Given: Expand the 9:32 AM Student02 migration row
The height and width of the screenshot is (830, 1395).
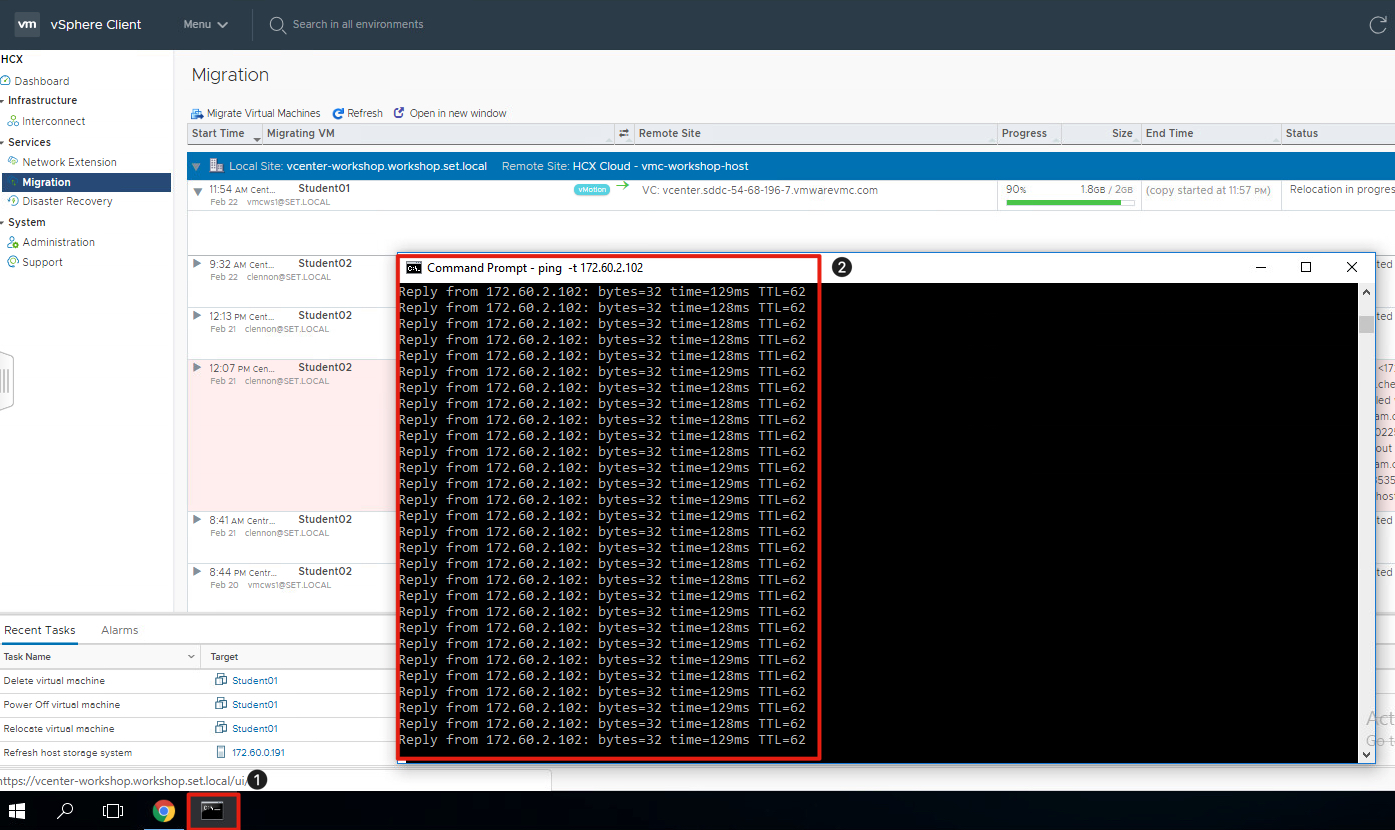Looking at the screenshot, I should [x=197, y=264].
